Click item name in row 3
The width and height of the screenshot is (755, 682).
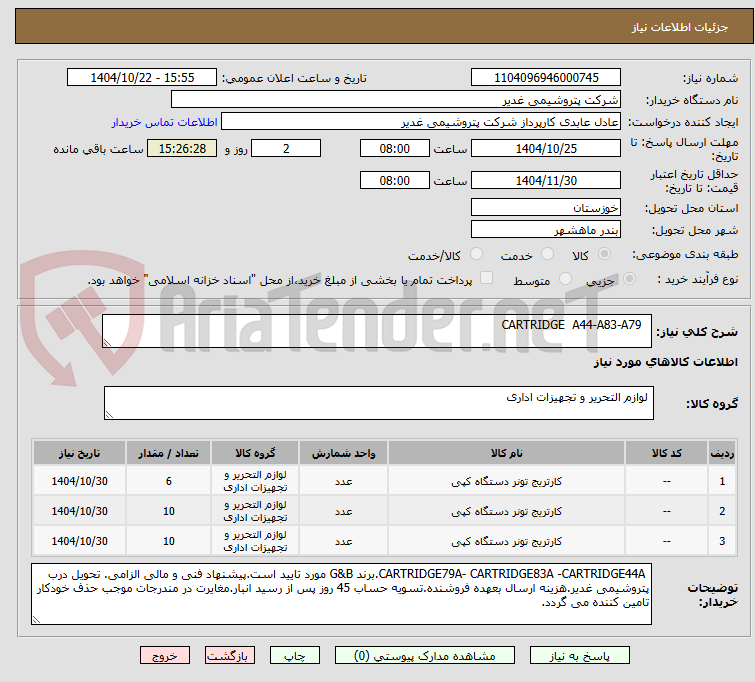click(x=507, y=541)
